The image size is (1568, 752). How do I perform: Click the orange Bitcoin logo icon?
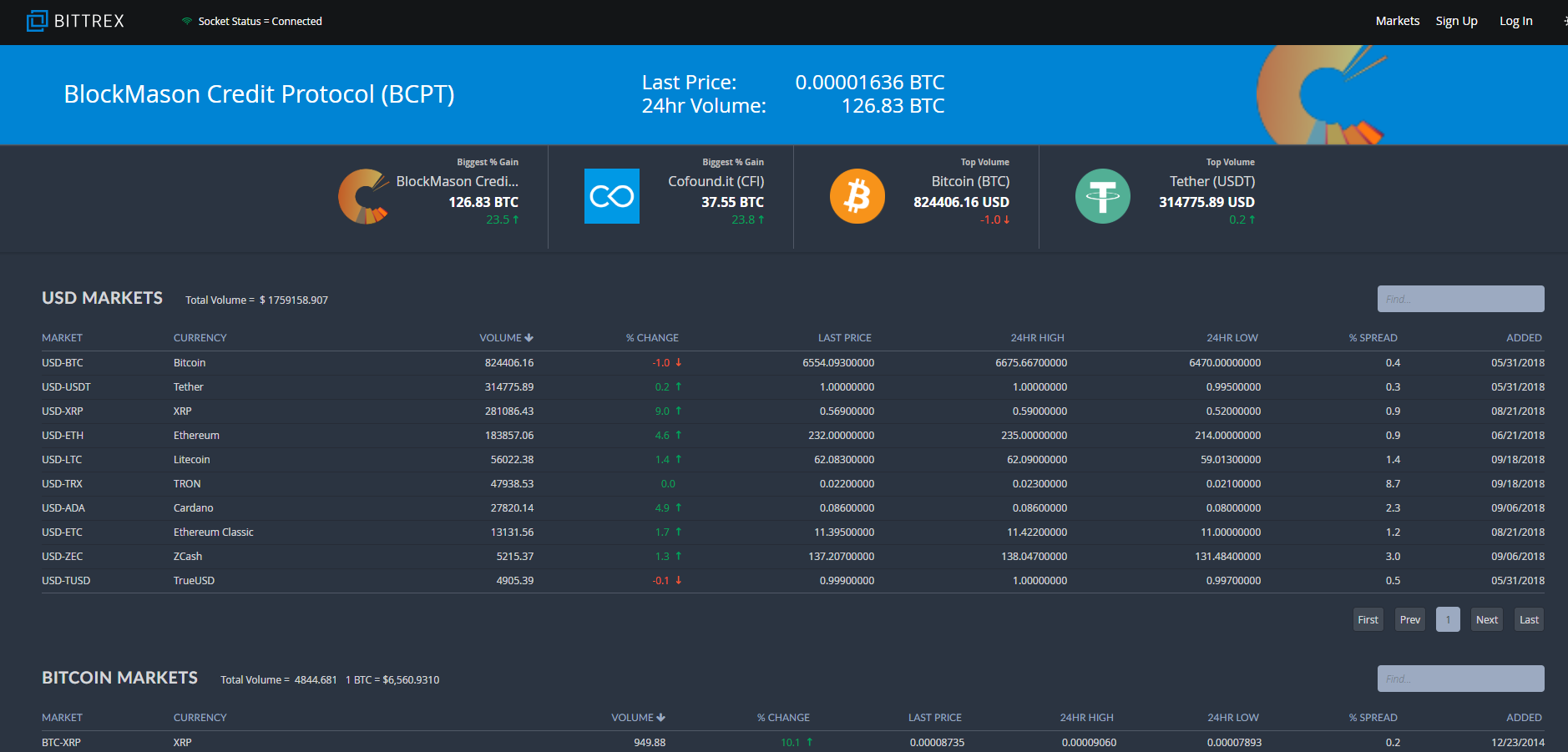tap(857, 197)
